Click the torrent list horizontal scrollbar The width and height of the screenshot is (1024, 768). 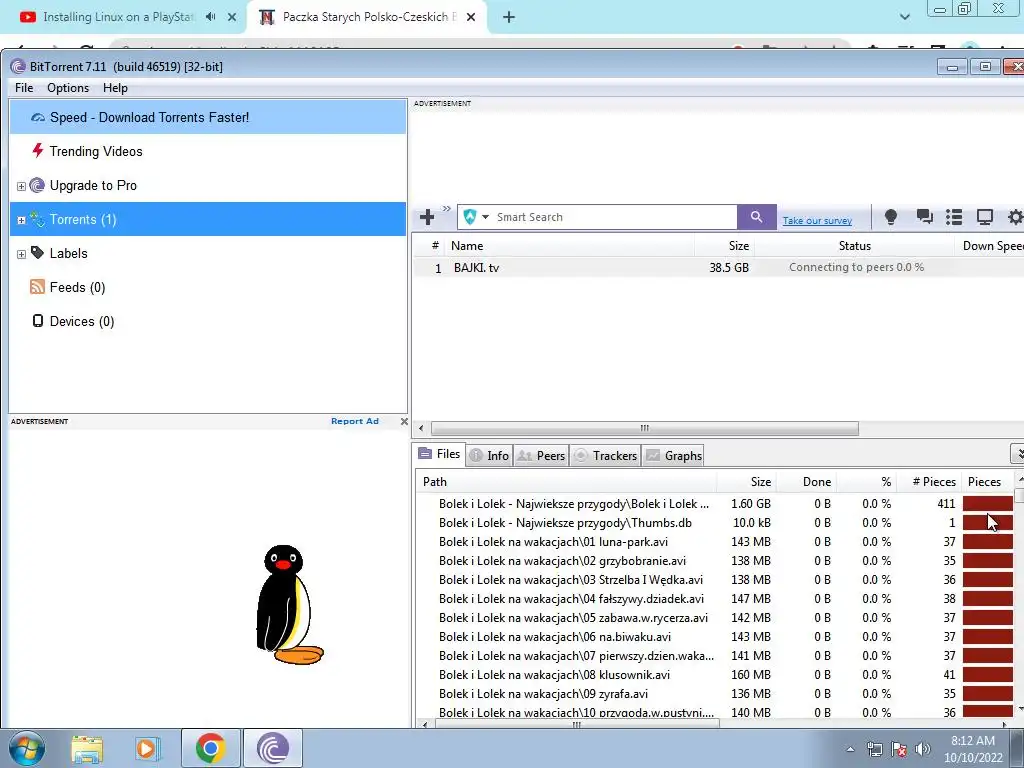(x=645, y=428)
